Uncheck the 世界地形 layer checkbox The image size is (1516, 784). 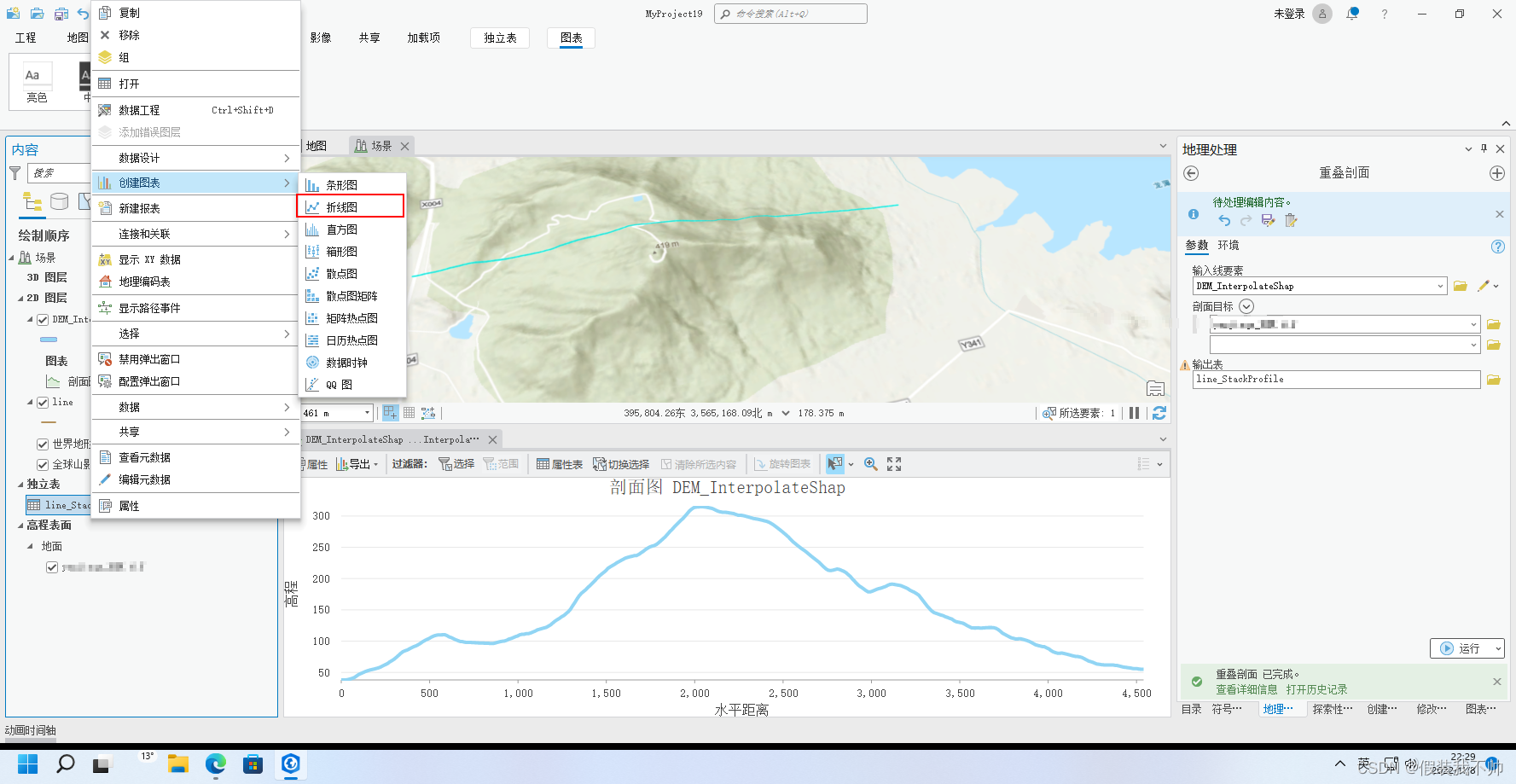point(43,444)
